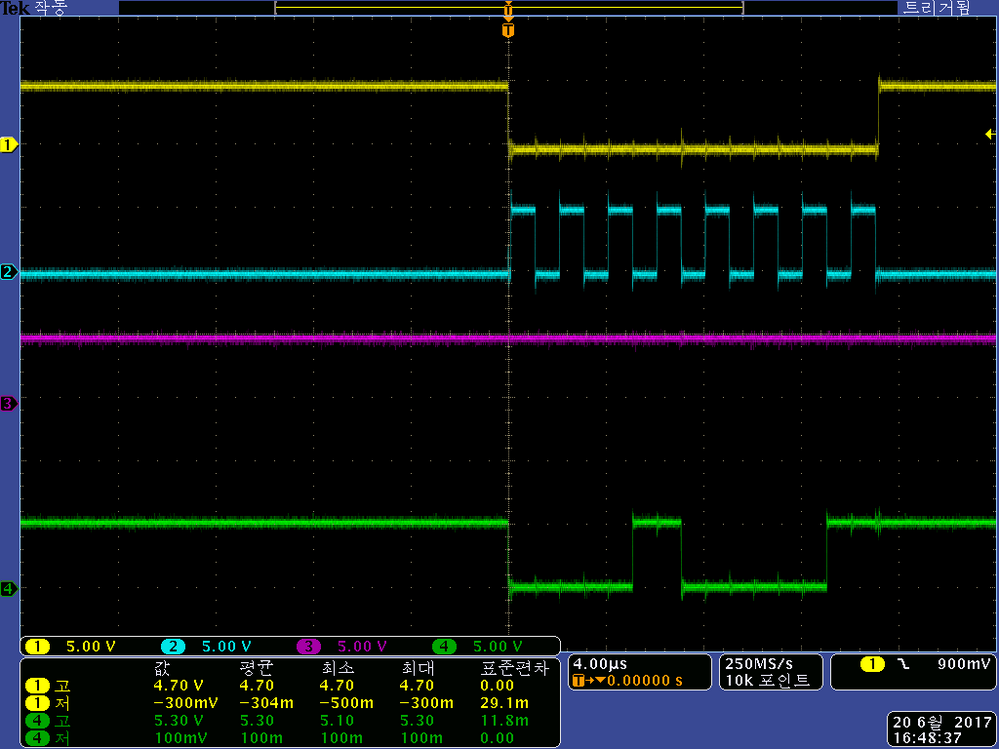Click the 100mV measurement value
This screenshot has width=999, height=749.
179,738
